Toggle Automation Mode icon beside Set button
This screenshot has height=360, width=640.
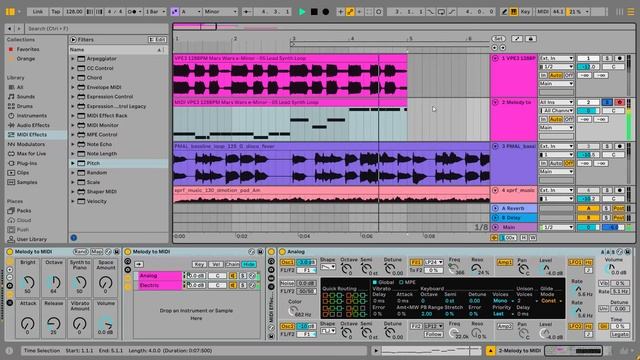(517, 39)
